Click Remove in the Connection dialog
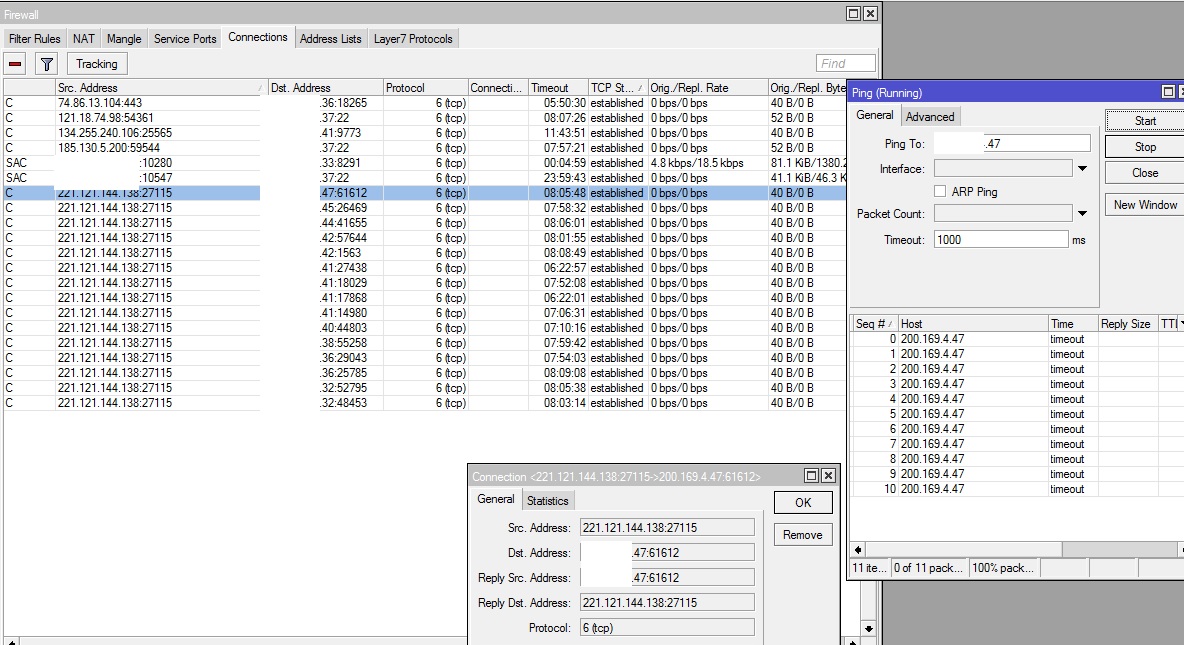The width and height of the screenshot is (1184, 645). click(x=802, y=535)
